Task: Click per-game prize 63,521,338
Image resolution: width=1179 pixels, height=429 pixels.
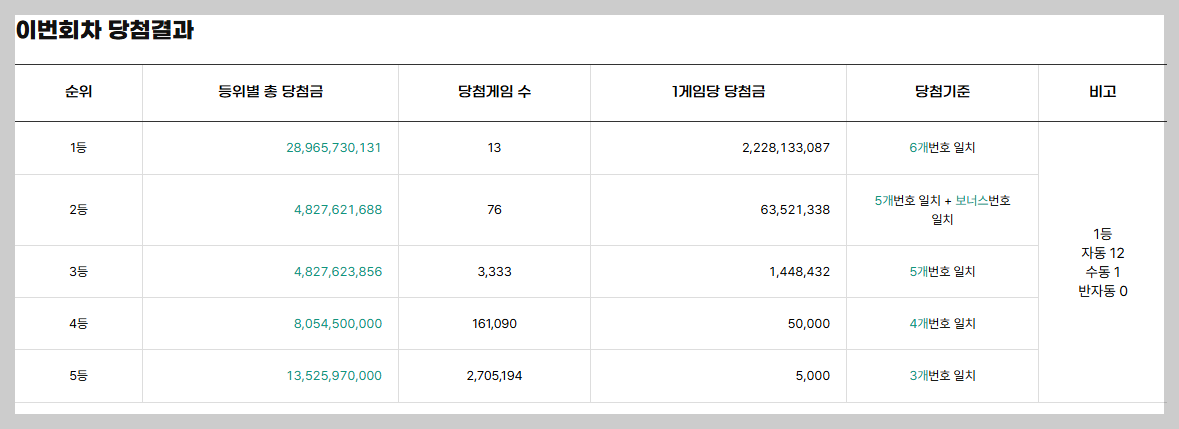Action: tap(796, 210)
